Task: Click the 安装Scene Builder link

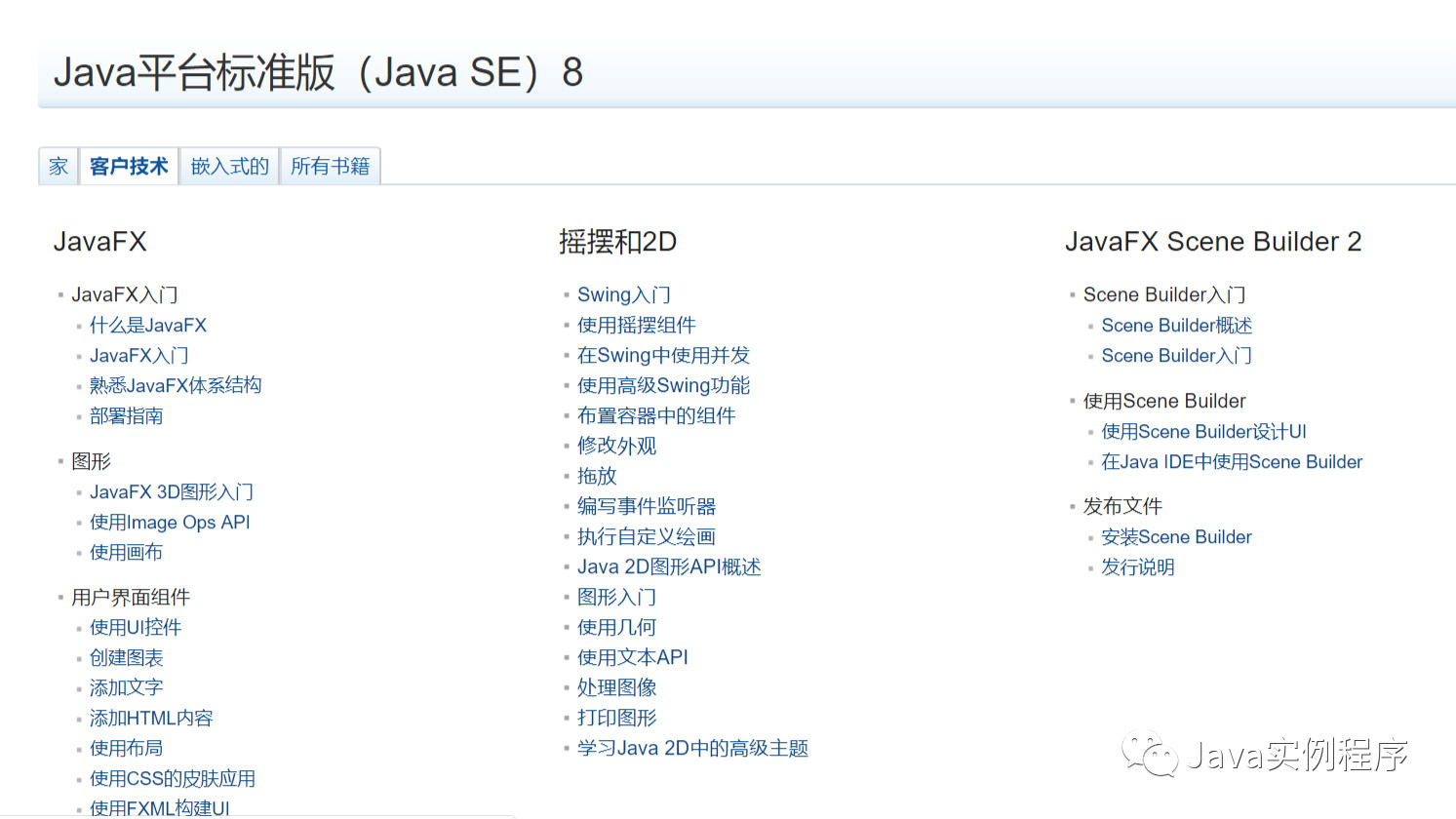Action: [1177, 537]
